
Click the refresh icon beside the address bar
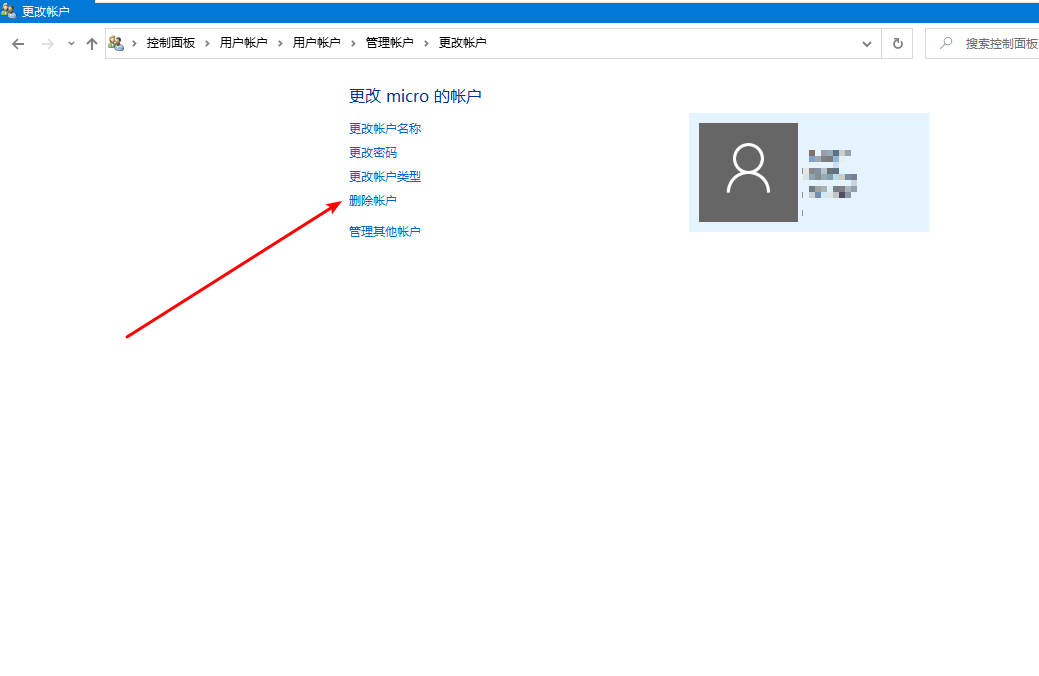pyautogui.click(x=896, y=43)
